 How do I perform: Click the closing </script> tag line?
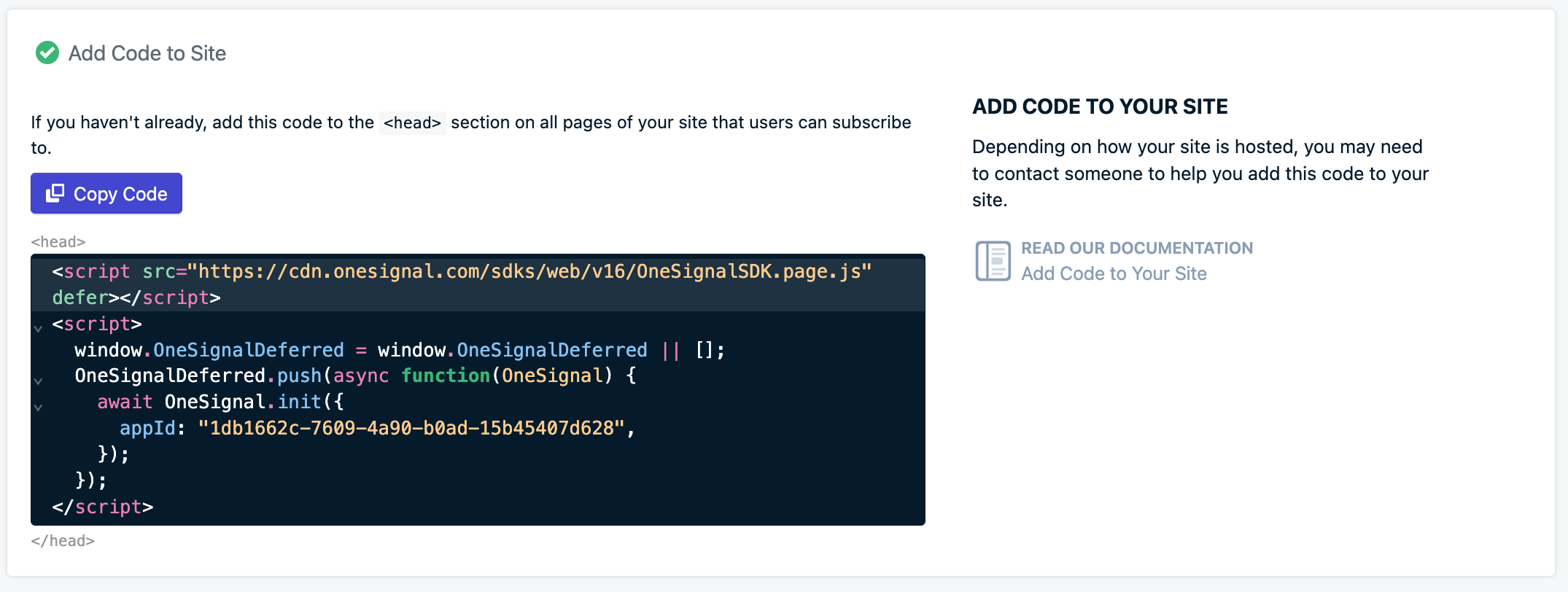[x=103, y=507]
